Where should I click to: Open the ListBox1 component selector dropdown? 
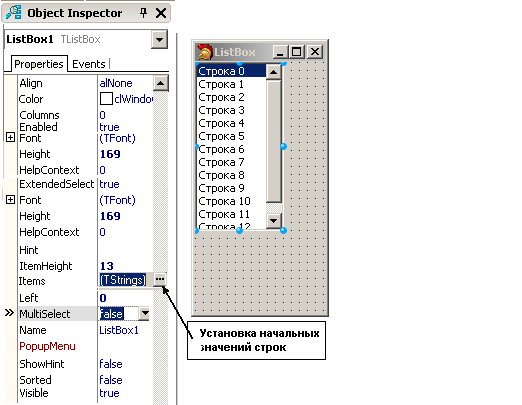point(159,40)
